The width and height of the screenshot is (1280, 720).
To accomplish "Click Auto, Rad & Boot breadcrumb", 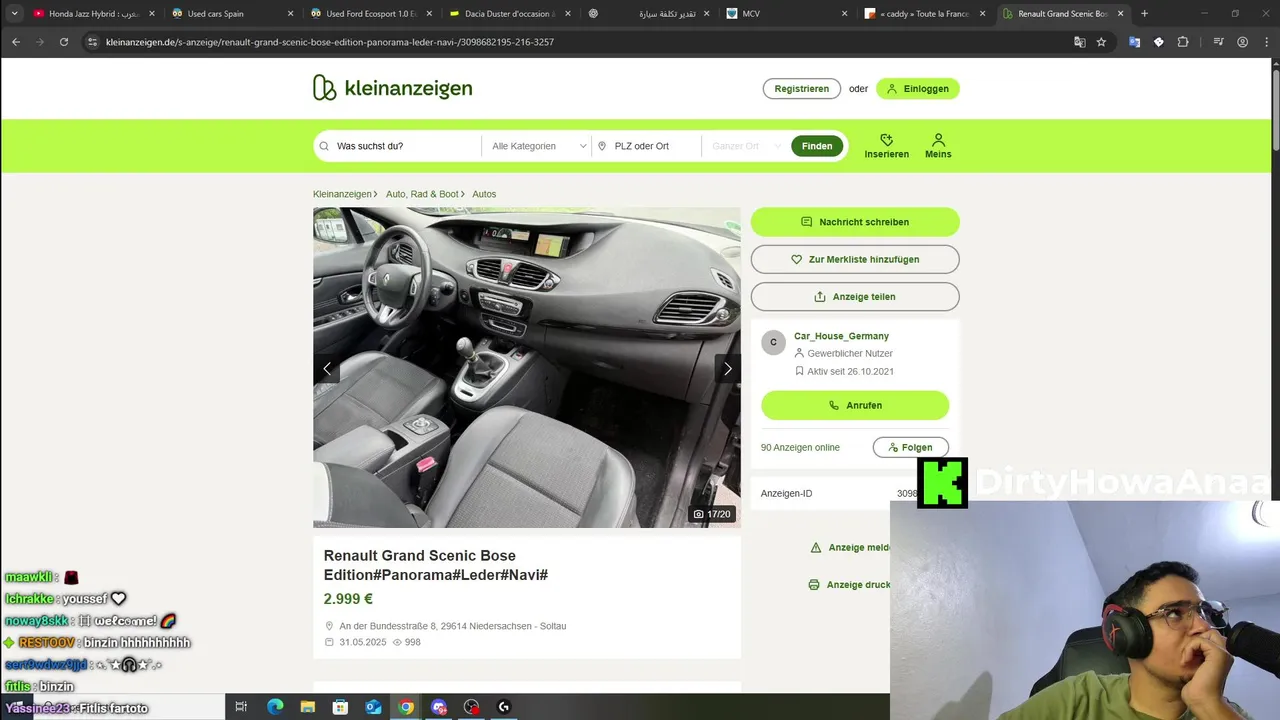I will 422,194.
